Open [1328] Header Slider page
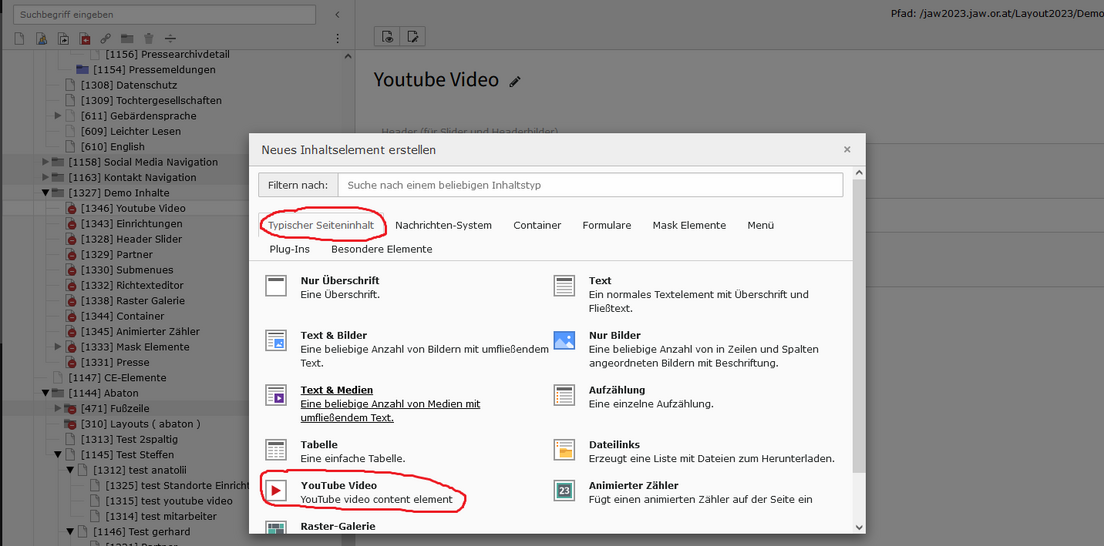Screen dimensions: 1104x546 (x=131, y=239)
